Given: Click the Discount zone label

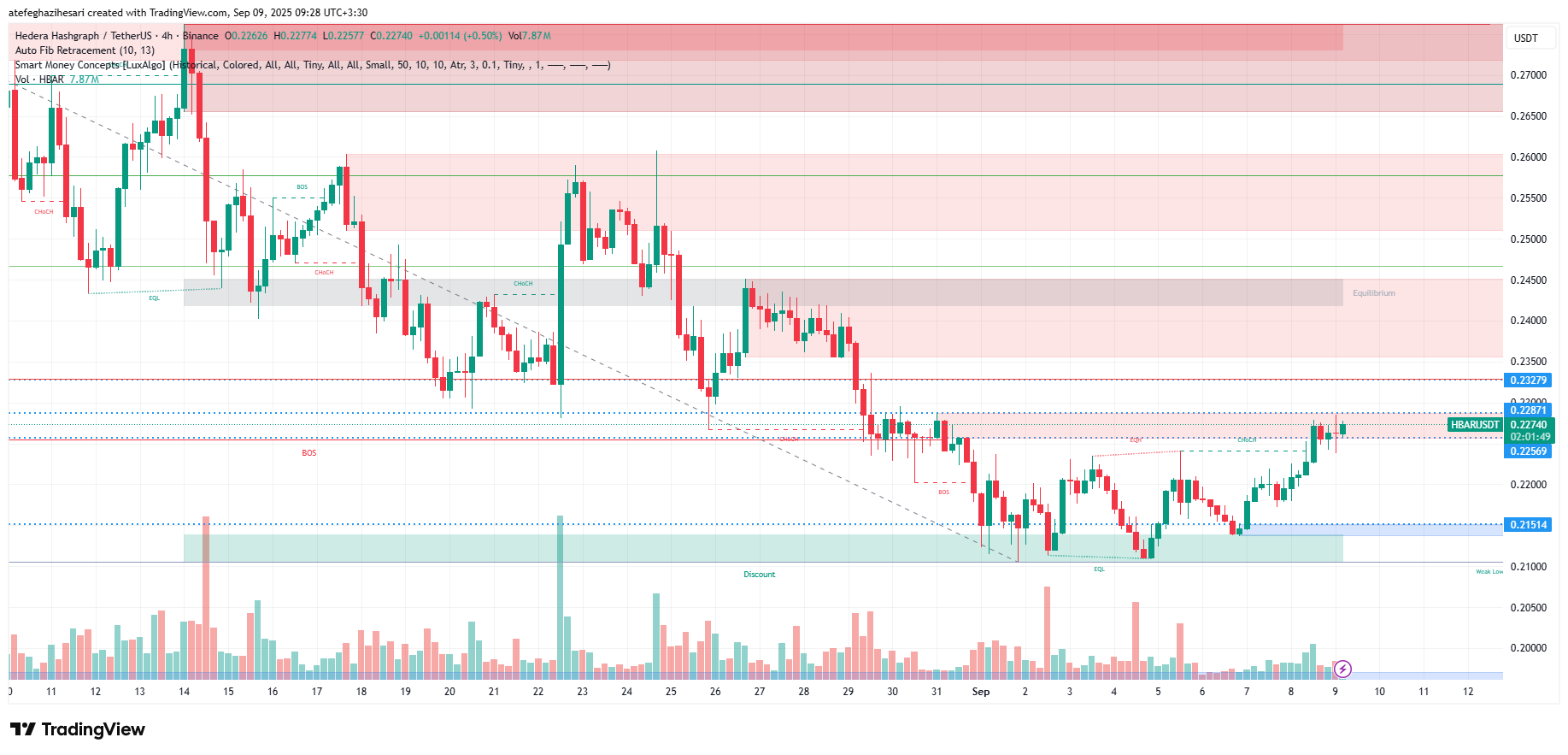Looking at the screenshot, I should [759, 575].
